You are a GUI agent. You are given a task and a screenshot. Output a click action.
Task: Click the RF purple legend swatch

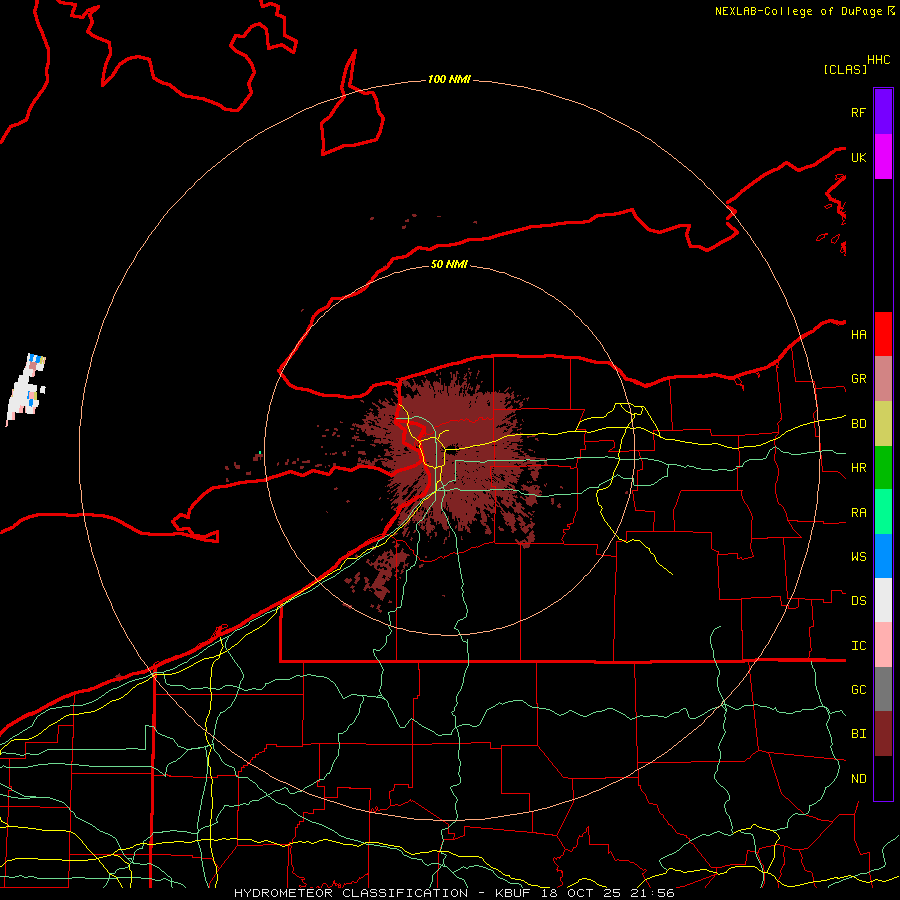tap(883, 112)
